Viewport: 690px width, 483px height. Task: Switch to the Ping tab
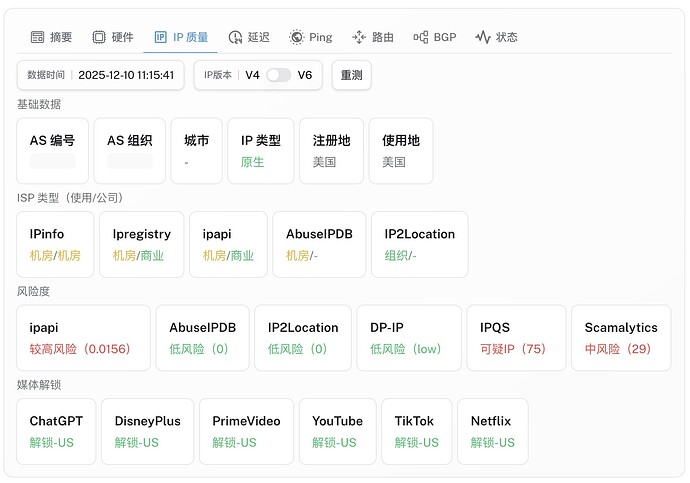(x=311, y=37)
